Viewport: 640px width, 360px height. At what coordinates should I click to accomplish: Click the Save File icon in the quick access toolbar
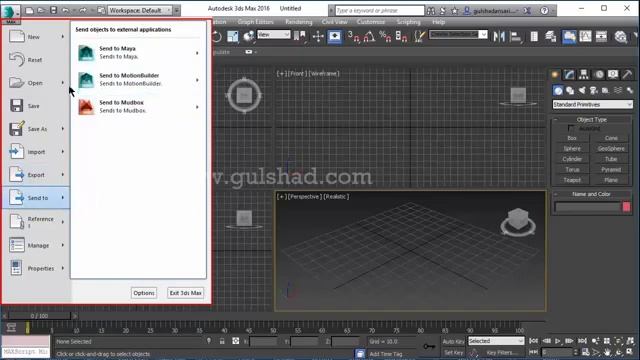[53, 10]
